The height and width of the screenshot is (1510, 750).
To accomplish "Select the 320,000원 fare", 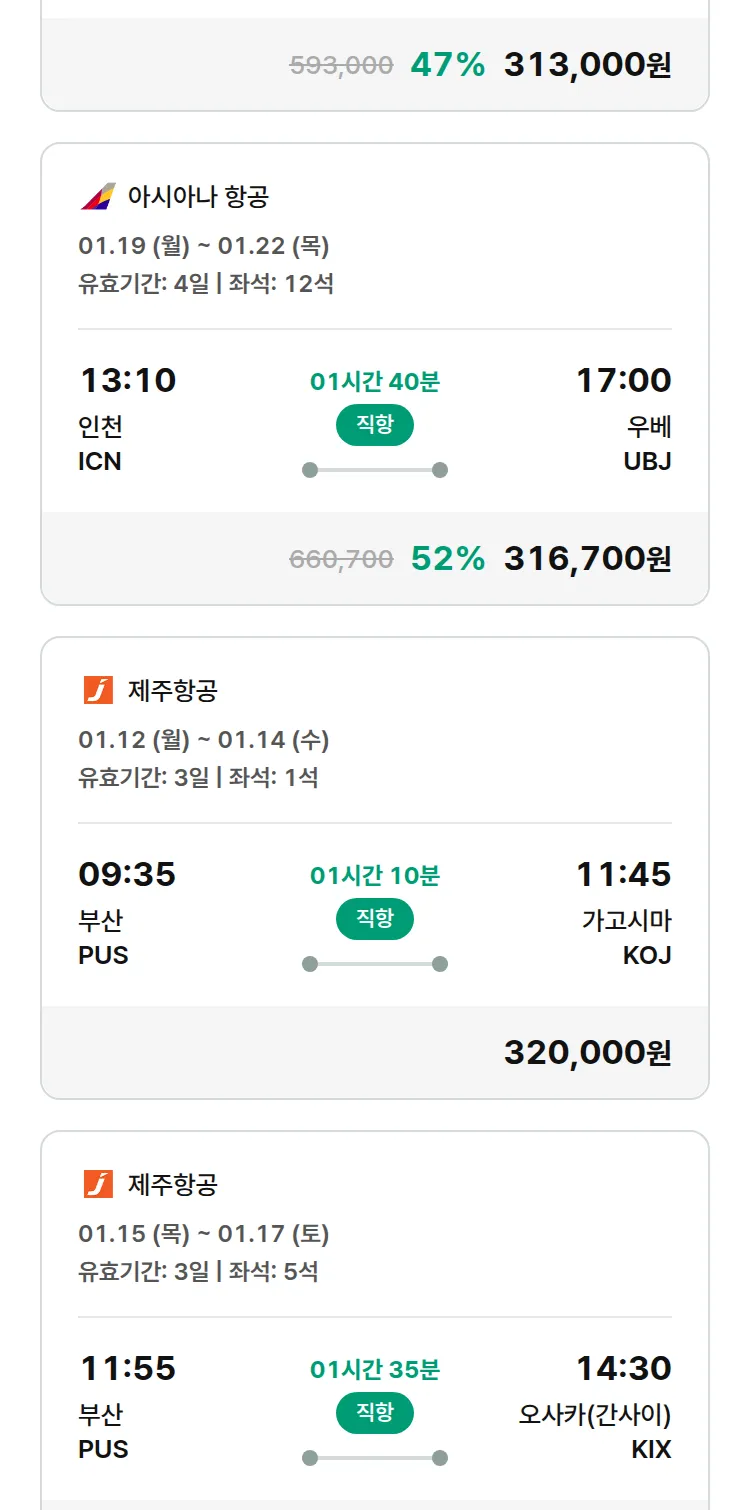I will pos(587,1053).
